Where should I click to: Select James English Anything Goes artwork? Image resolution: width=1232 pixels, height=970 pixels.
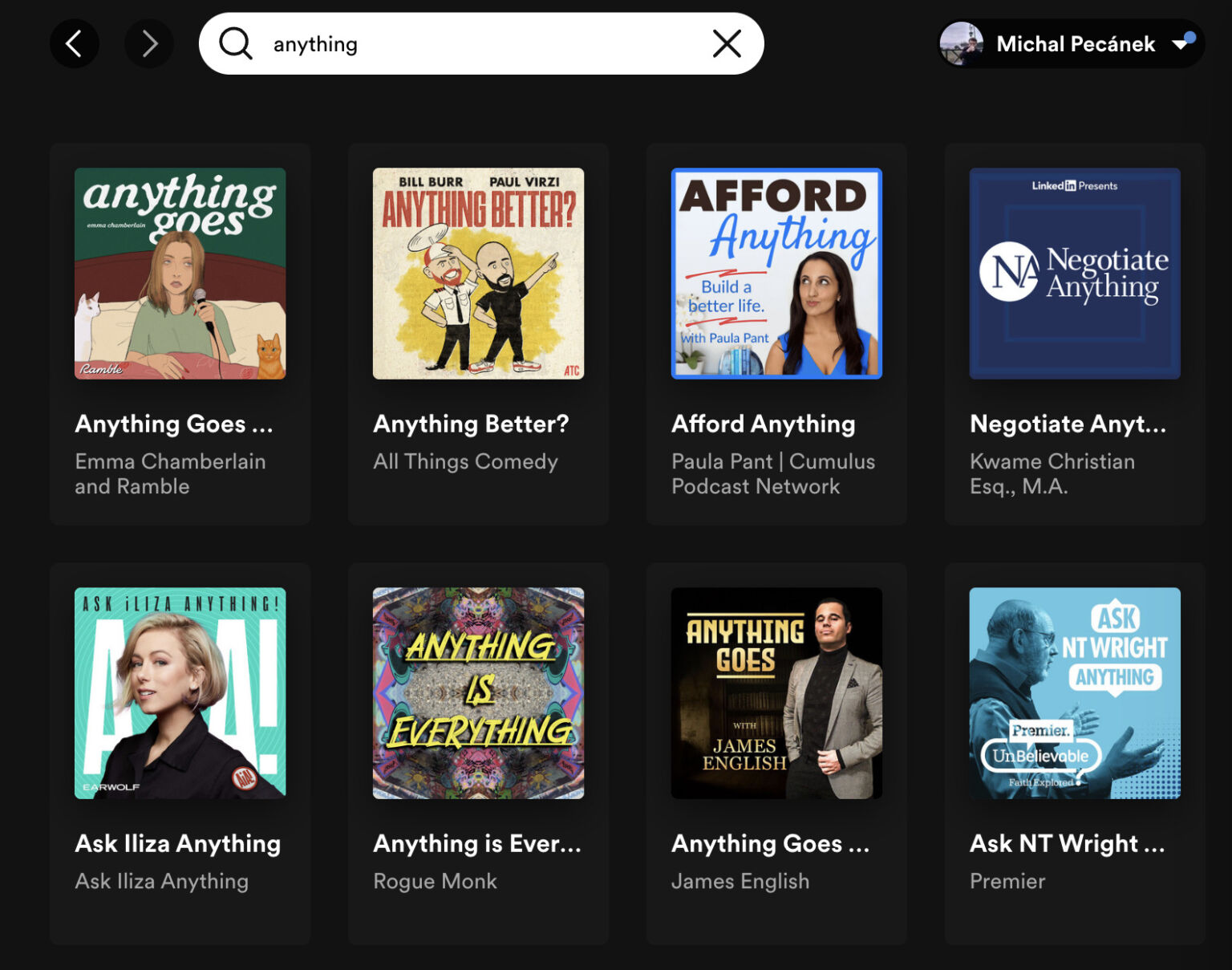[x=776, y=693]
